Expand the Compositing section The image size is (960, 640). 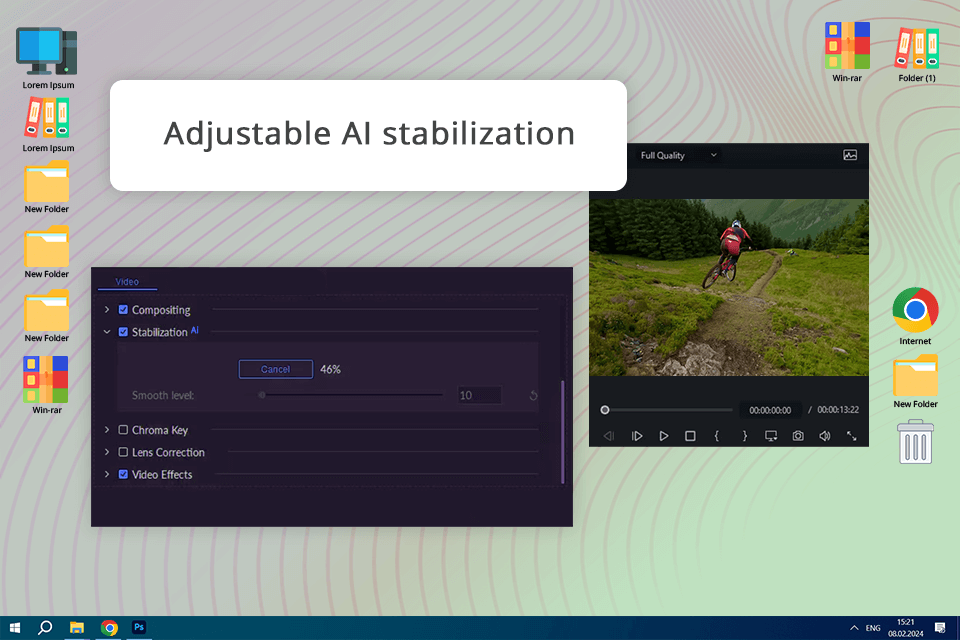[x=107, y=310]
